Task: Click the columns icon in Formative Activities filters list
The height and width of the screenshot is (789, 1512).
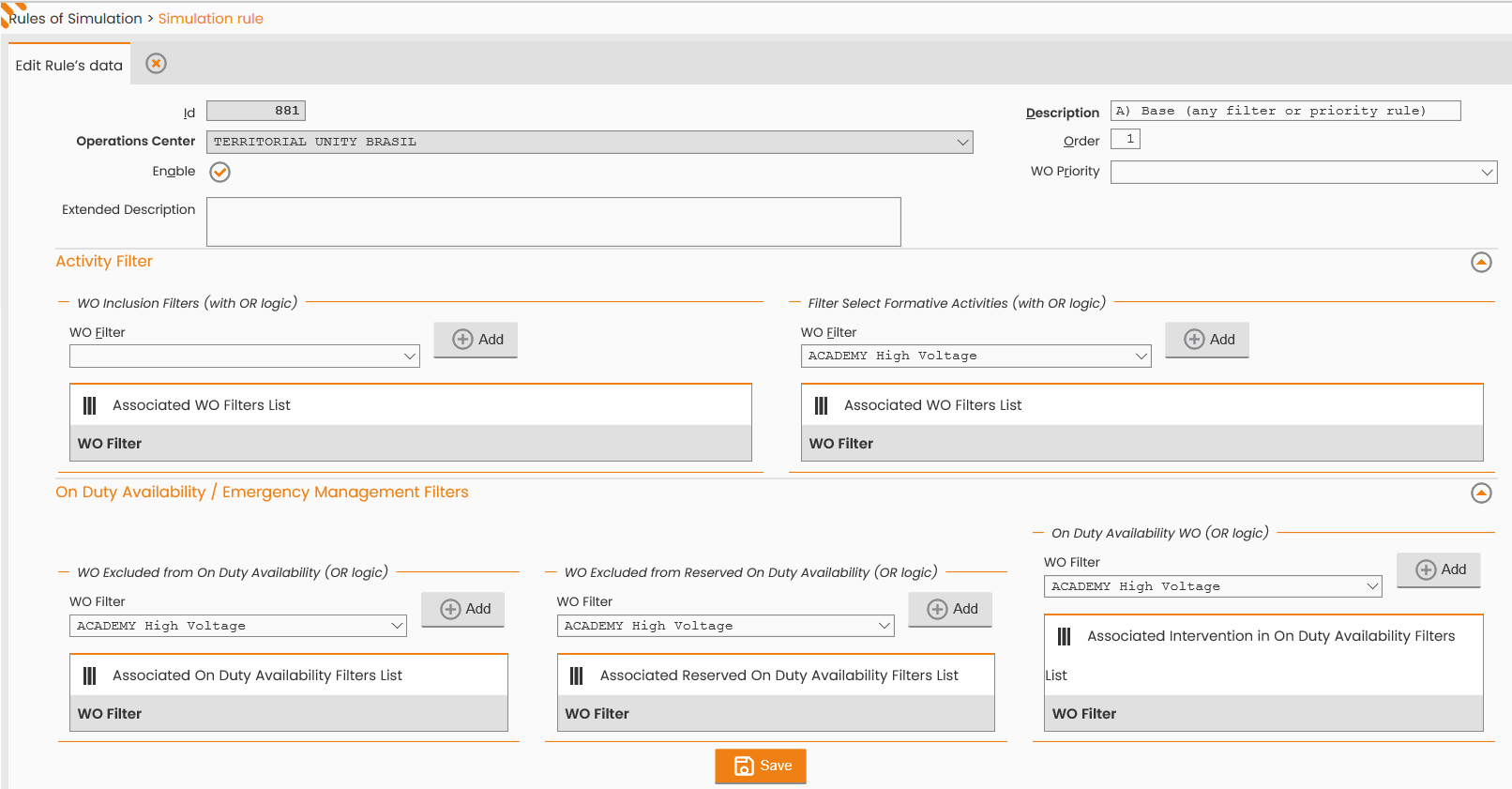Action: pyautogui.click(x=822, y=405)
